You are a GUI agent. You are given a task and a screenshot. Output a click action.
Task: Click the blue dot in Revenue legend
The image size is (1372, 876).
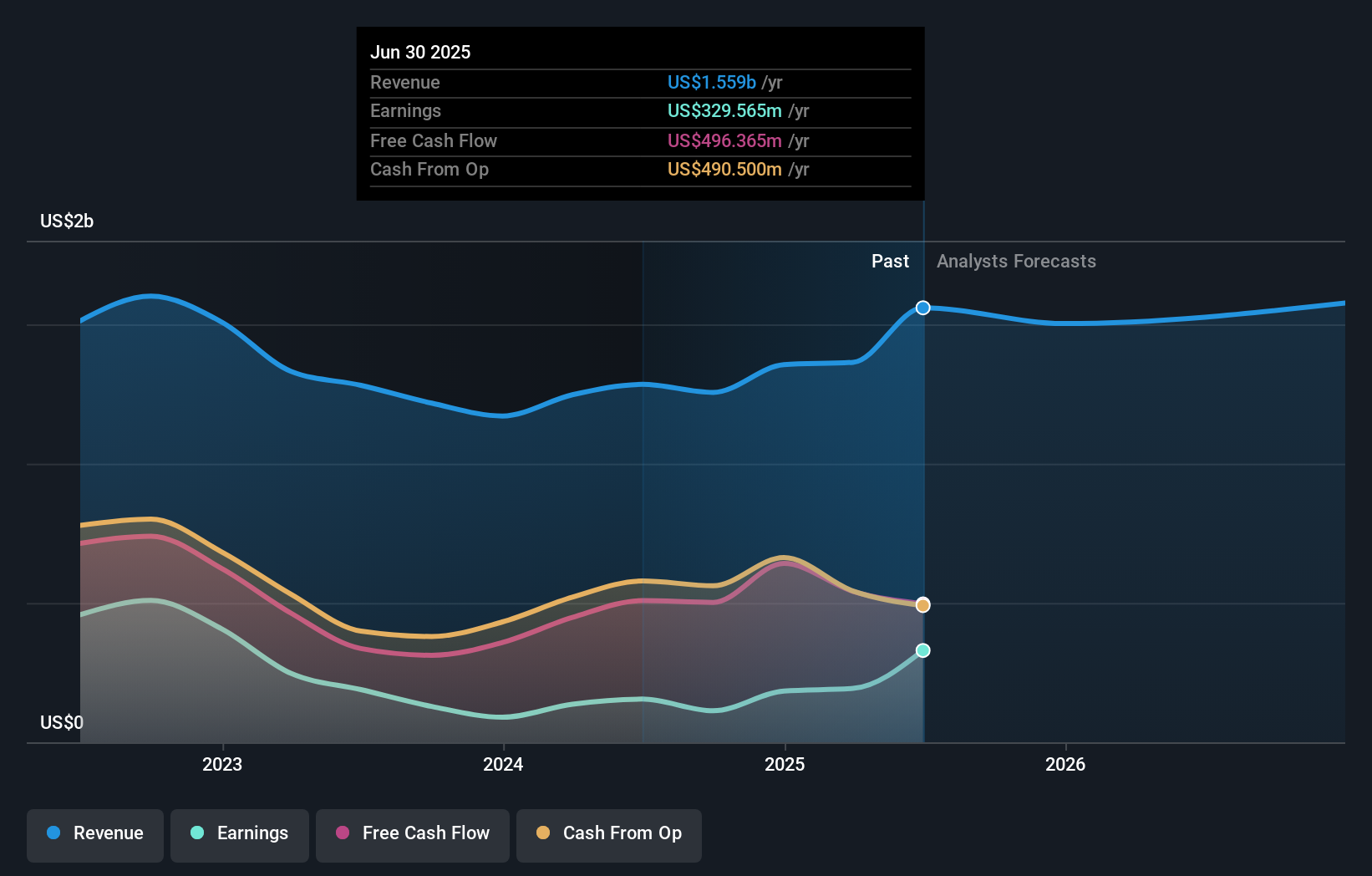[53, 833]
